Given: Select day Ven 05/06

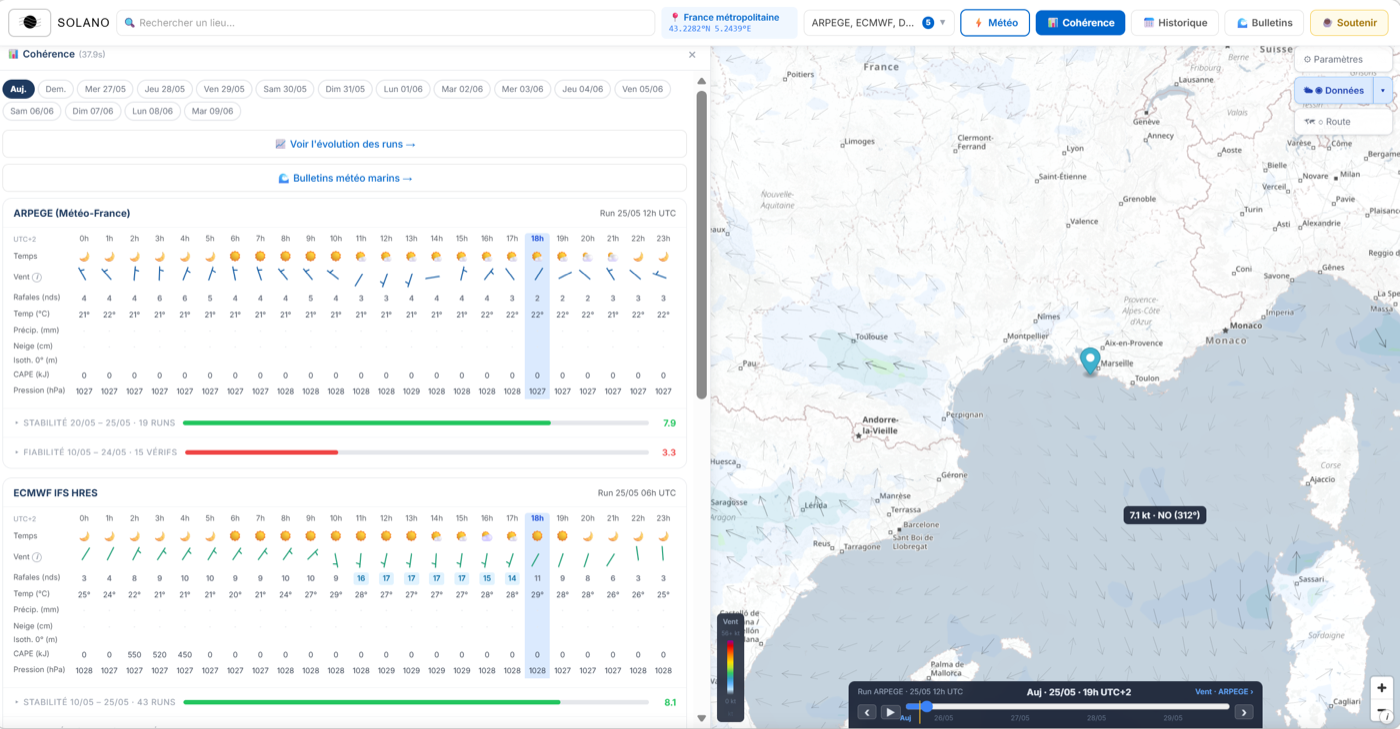Looking at the screenshot, I should click(642, 89).
